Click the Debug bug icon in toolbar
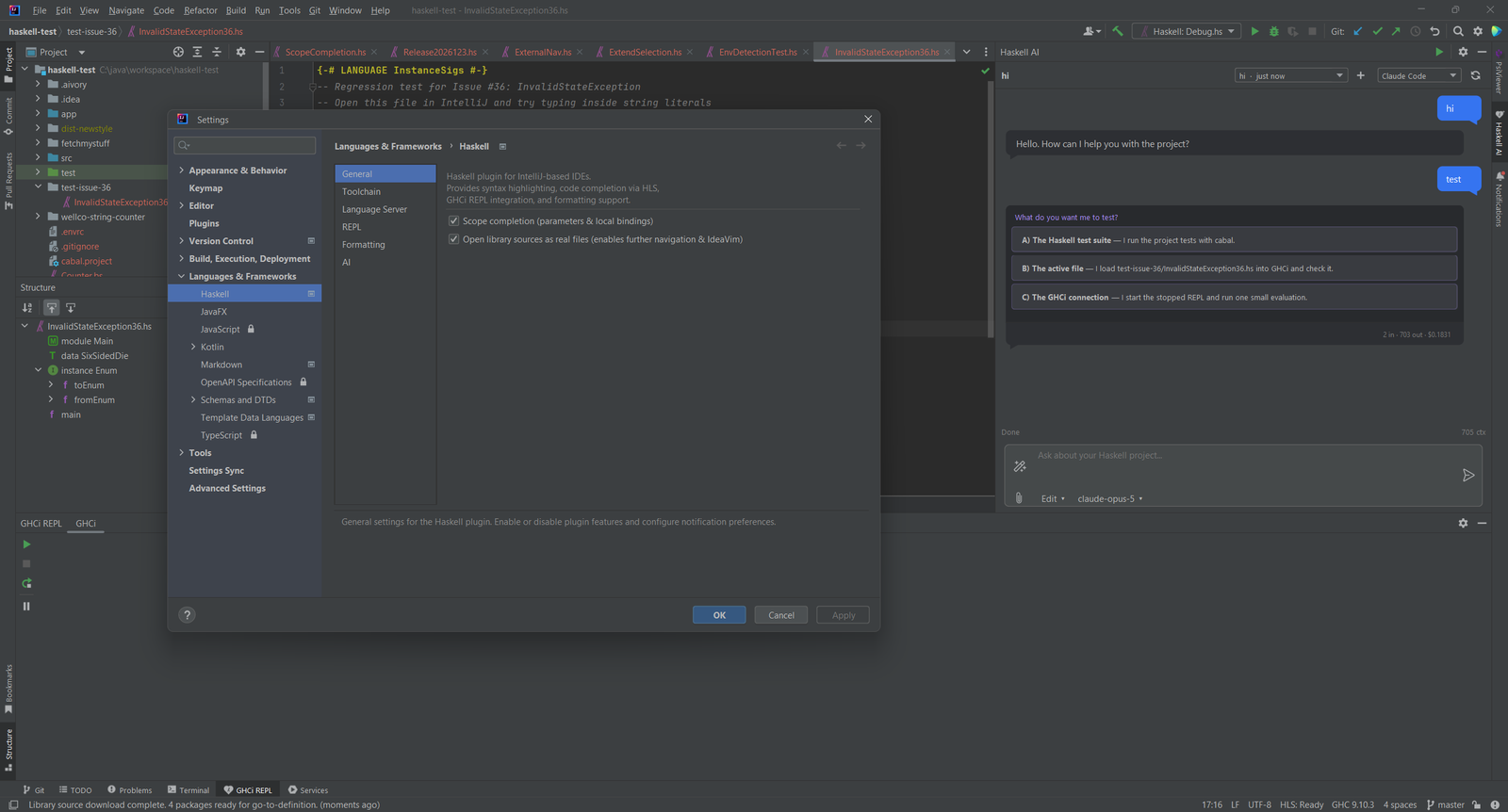This screenshot has width=1508, height=812. point(1274,31)
